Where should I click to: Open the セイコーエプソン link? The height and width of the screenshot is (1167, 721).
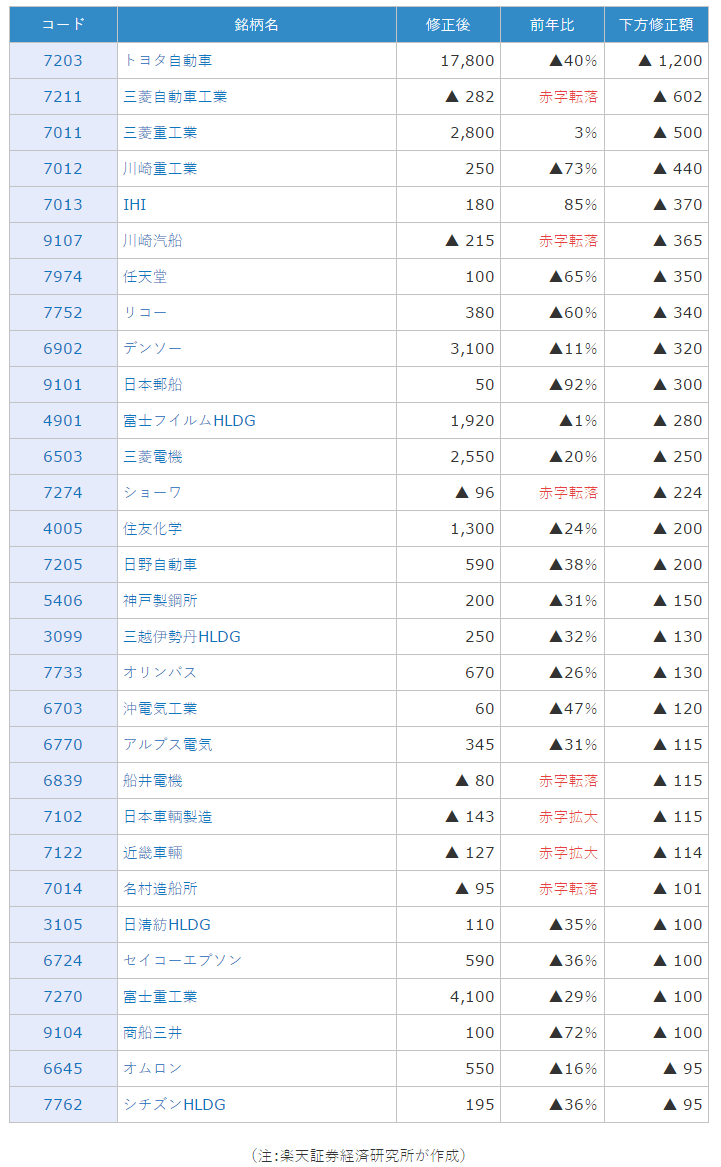coord(182,961)
